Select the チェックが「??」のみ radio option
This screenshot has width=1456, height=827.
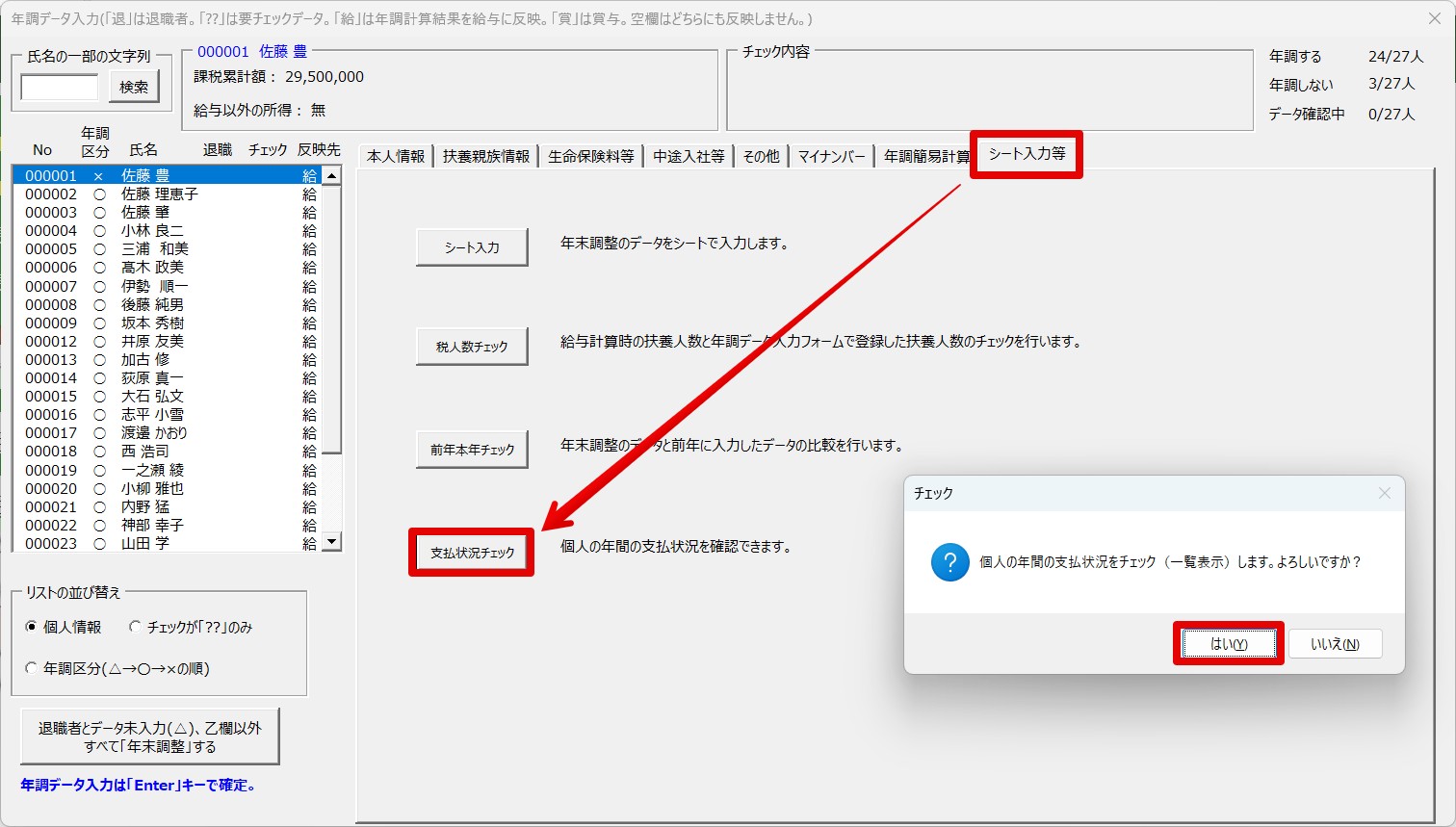click(x=135, y=627)
